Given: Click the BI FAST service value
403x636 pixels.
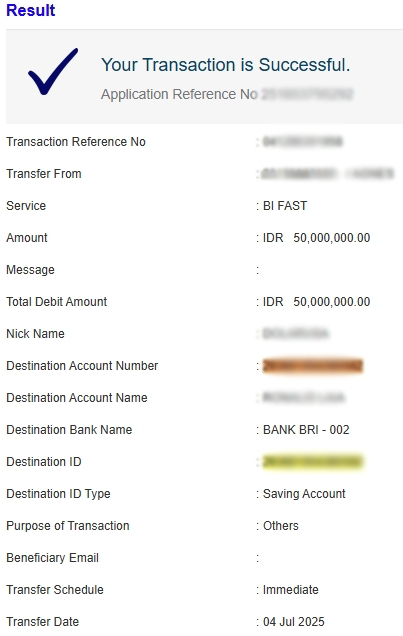Looking at the screenshot, I should coord(285,206).
